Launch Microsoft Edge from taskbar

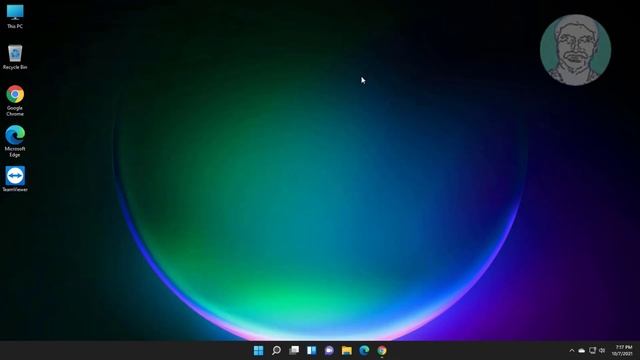click(x=364, y=350)
